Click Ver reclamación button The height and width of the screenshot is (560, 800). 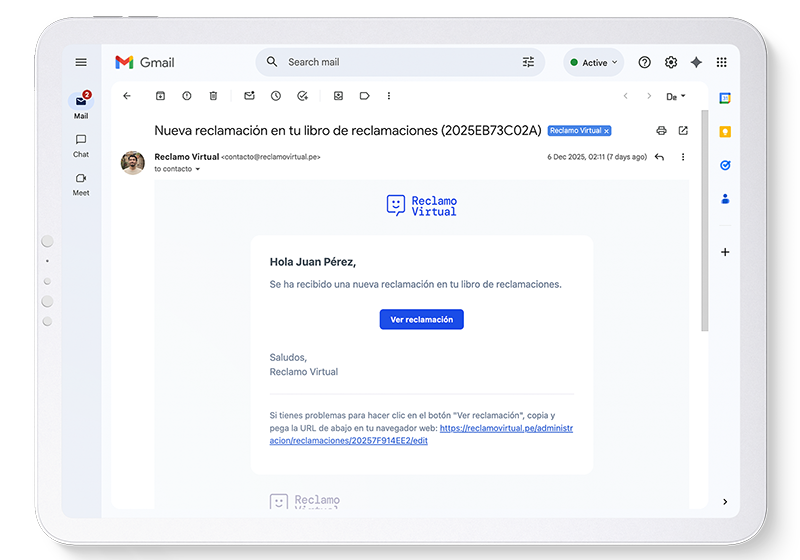421,319
